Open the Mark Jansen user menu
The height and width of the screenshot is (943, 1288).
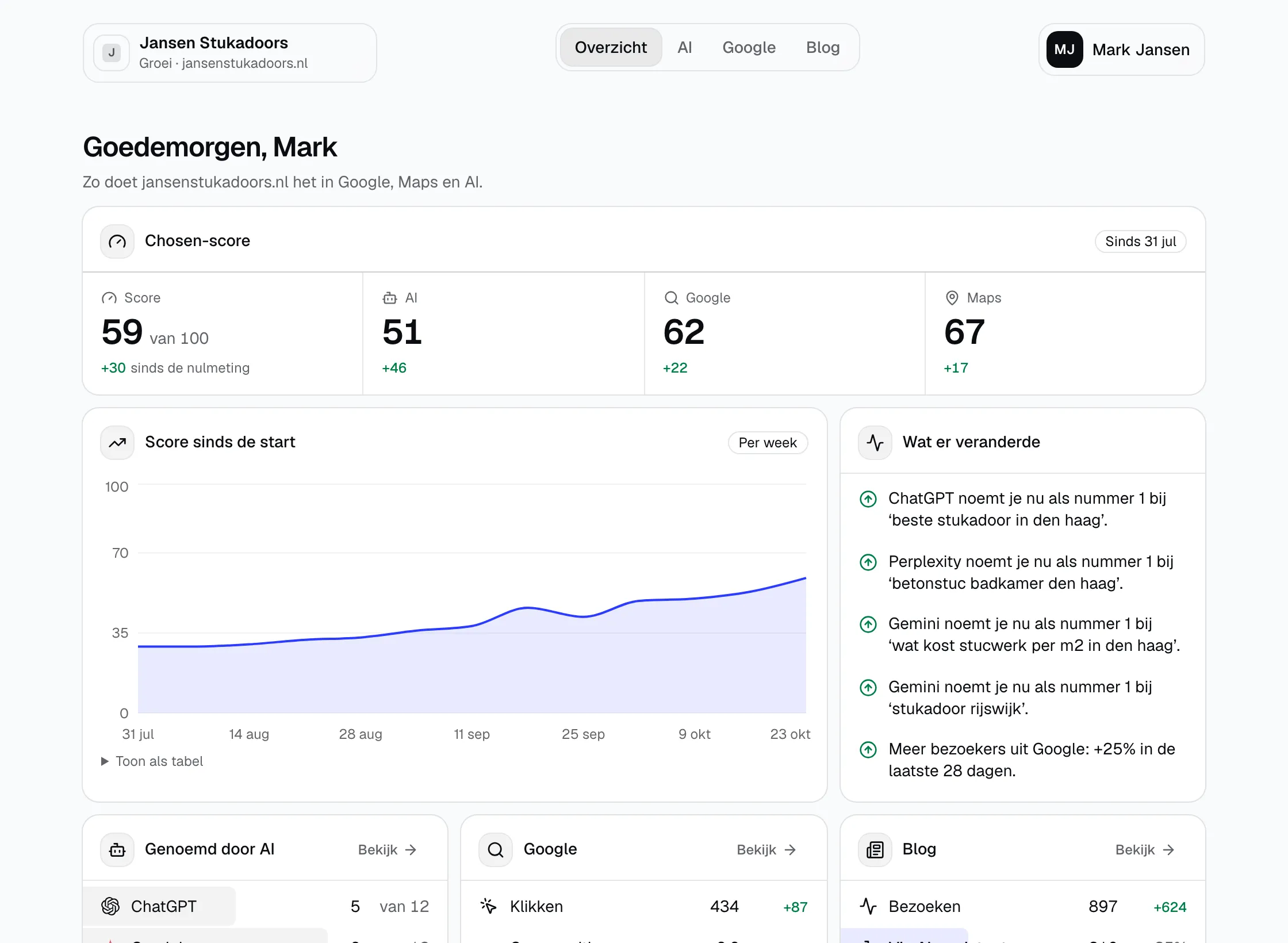tap(1121, 49)
